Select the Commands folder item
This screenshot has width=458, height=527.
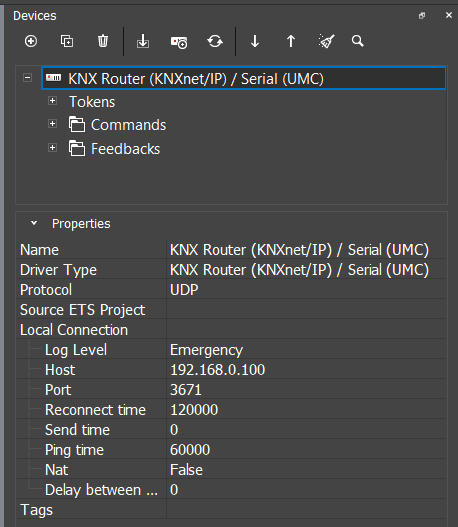click(128, 125)
